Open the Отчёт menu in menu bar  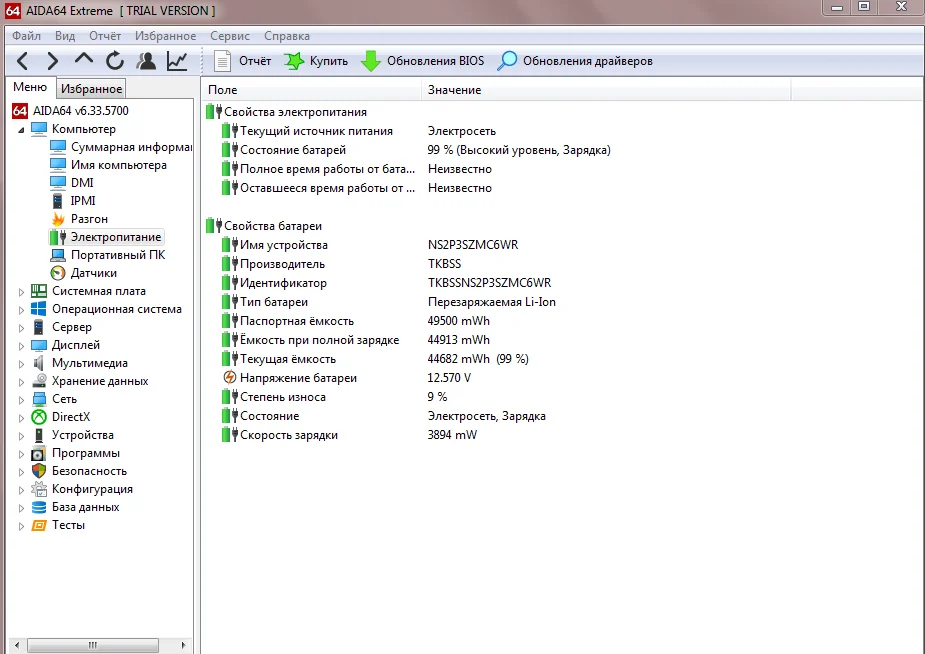pos(105,36)
